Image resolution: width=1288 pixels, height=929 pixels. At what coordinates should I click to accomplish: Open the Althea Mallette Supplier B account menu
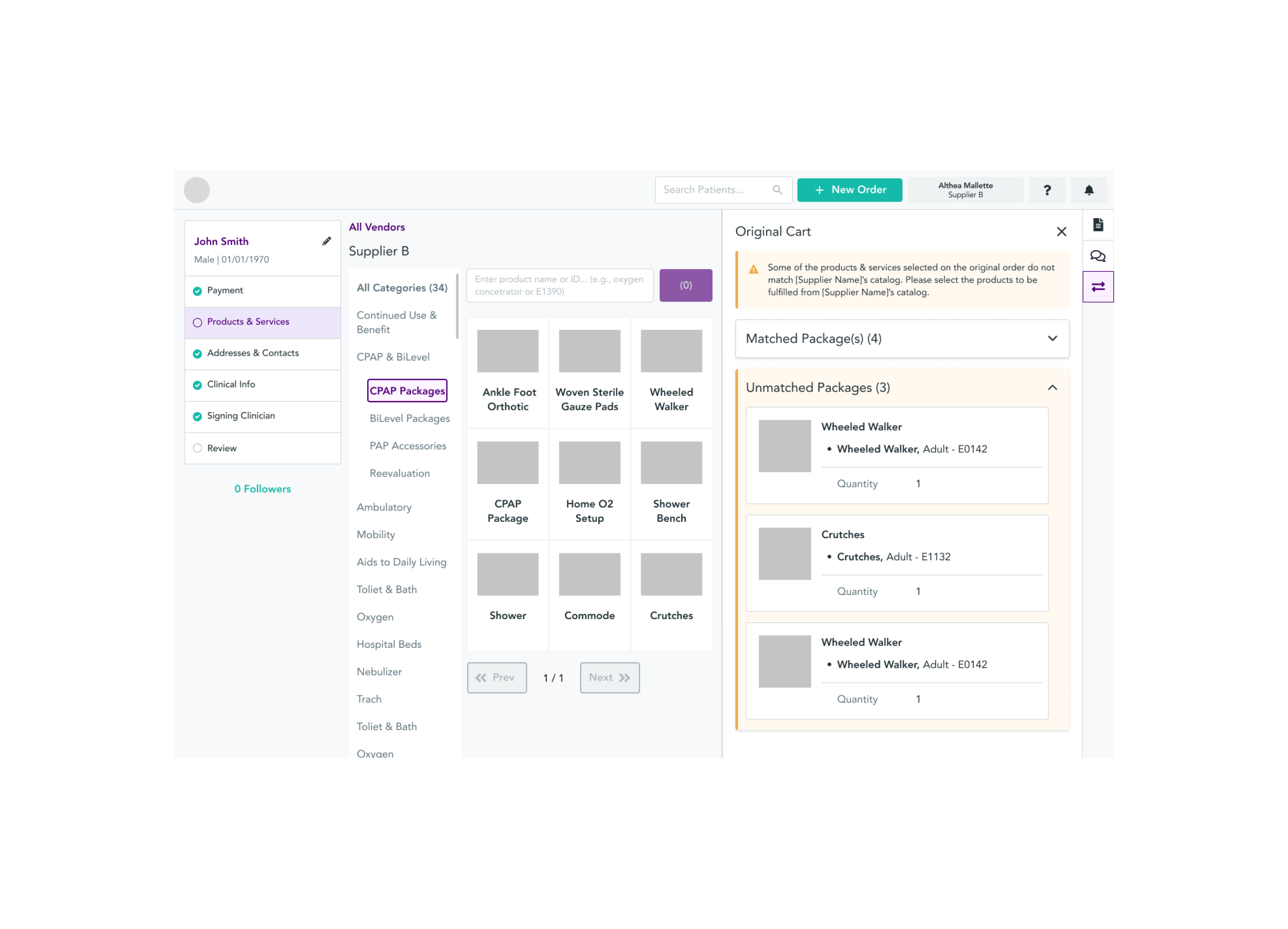[x=966, y=190]
